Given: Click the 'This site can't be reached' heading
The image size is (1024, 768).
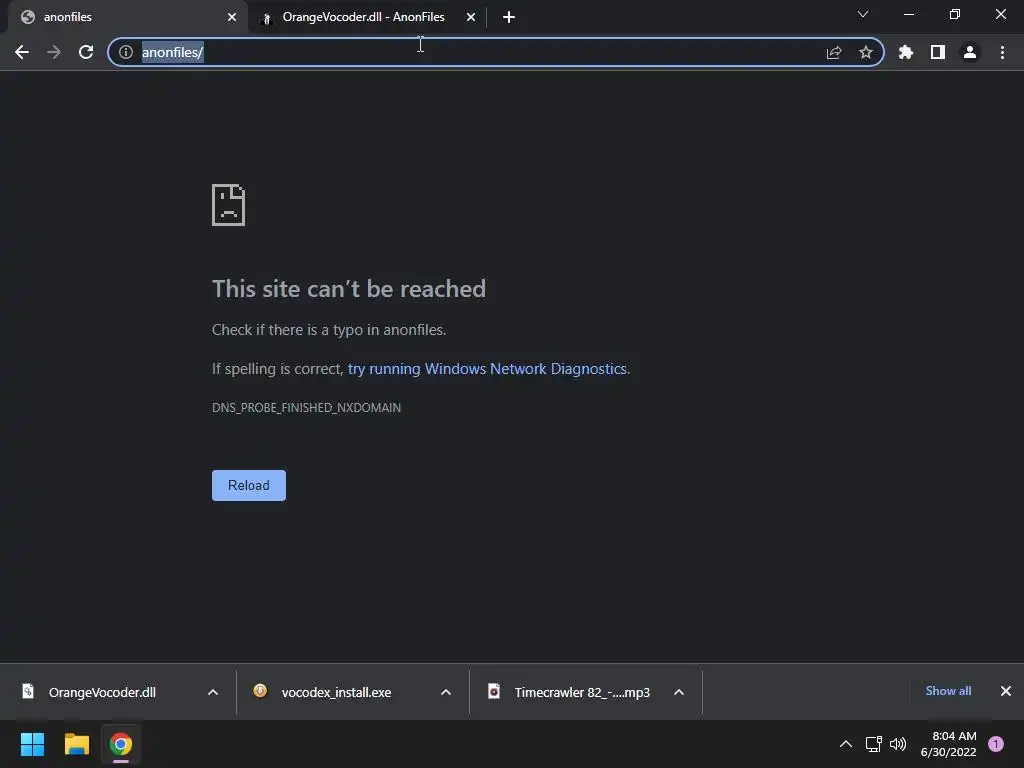Looking at the screenshot, I should [x=349, y=289].
